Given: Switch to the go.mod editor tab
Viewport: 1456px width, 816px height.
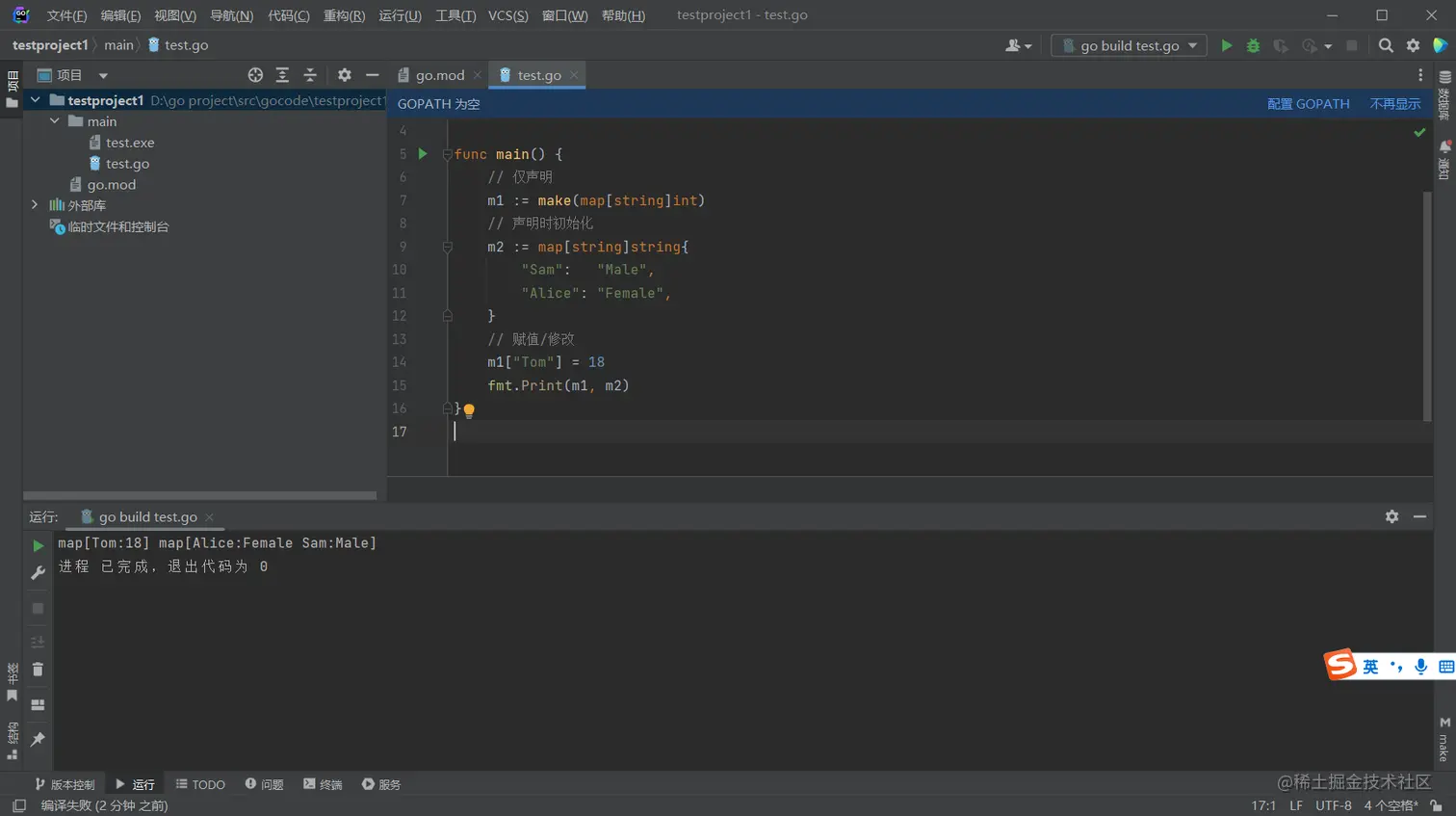Looking at the screenshot, I should 439,75.
